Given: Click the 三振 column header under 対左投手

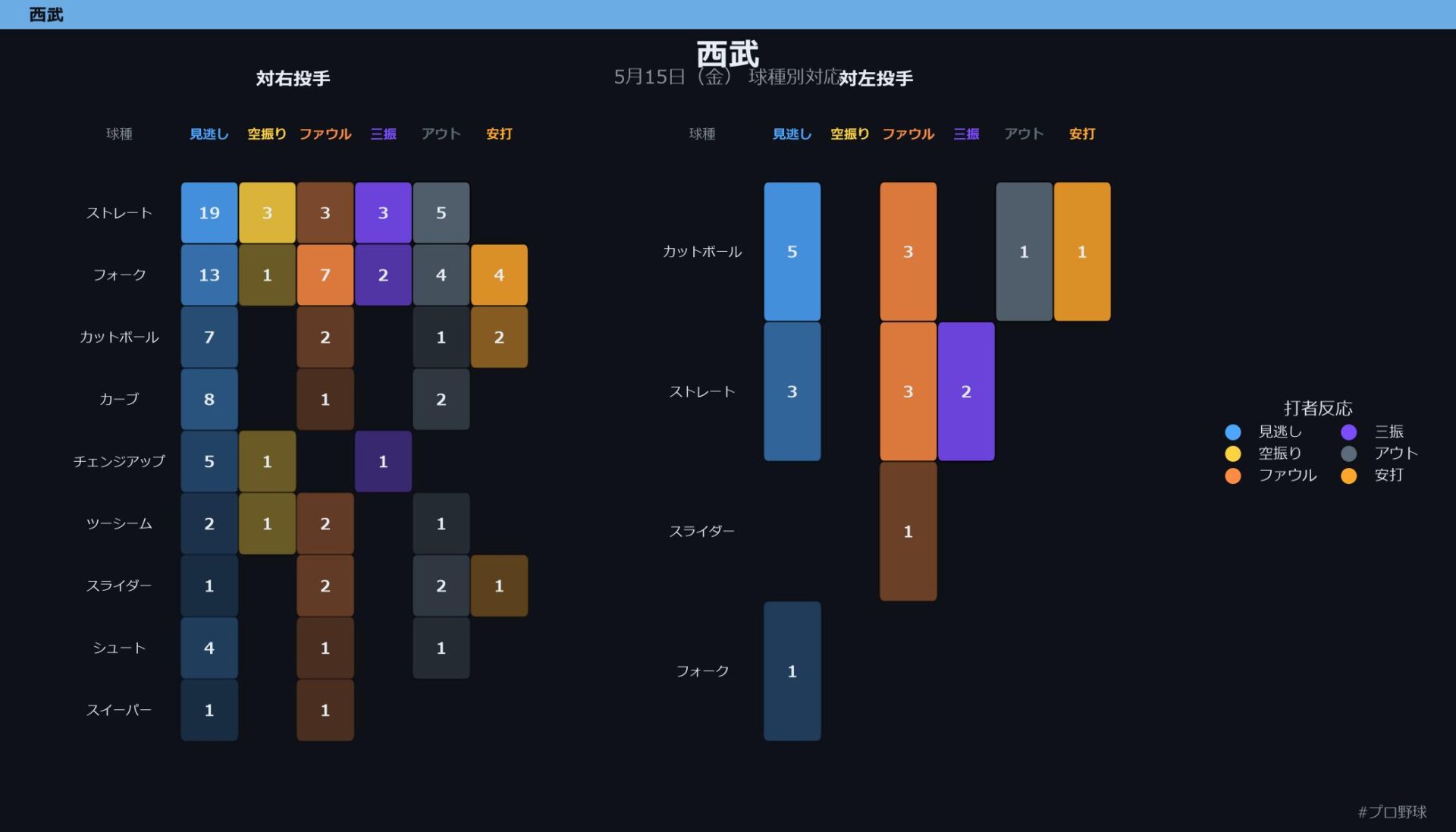Looking at the screenshot, I should click(x=966, y=134).
